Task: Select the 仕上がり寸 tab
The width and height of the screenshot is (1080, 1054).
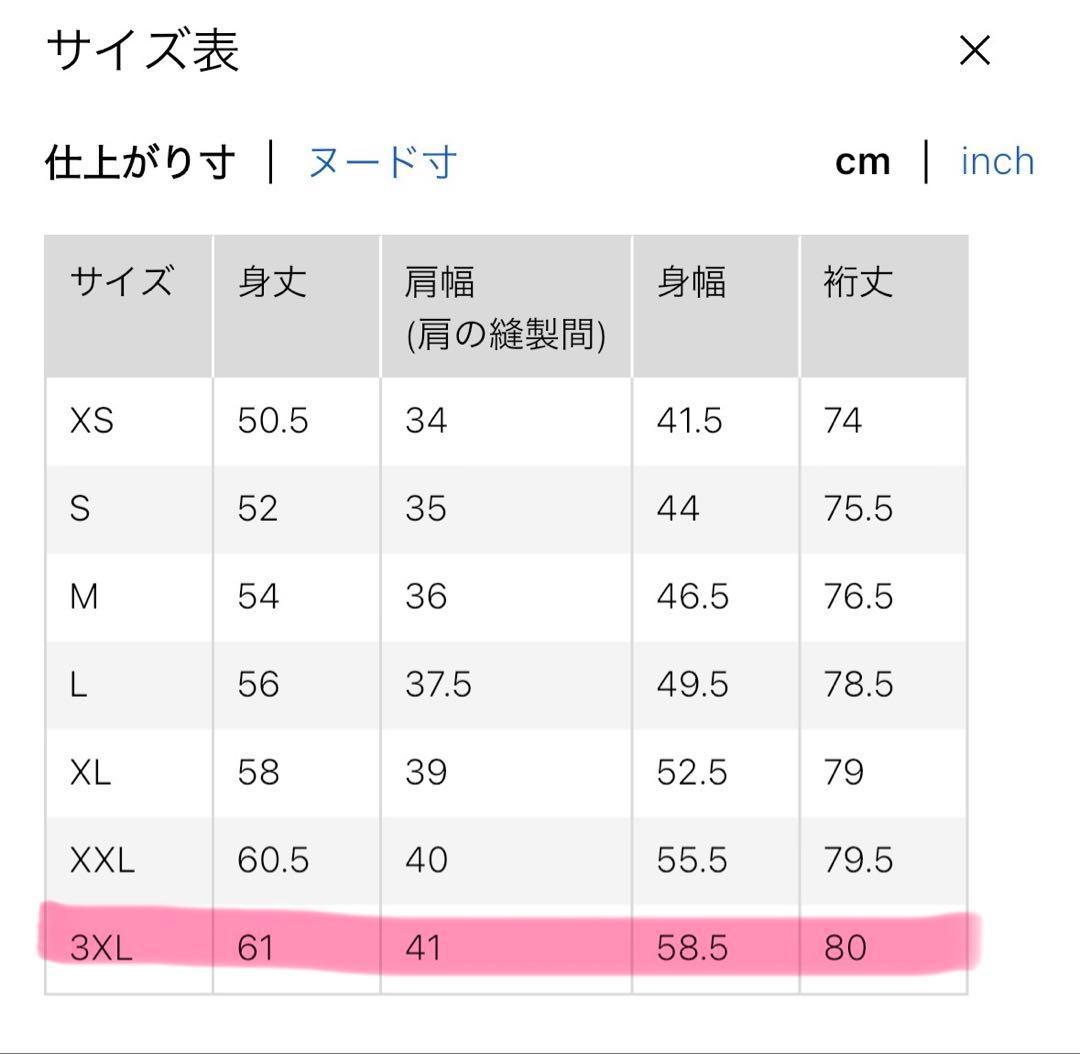Action: tap(140, 162)
